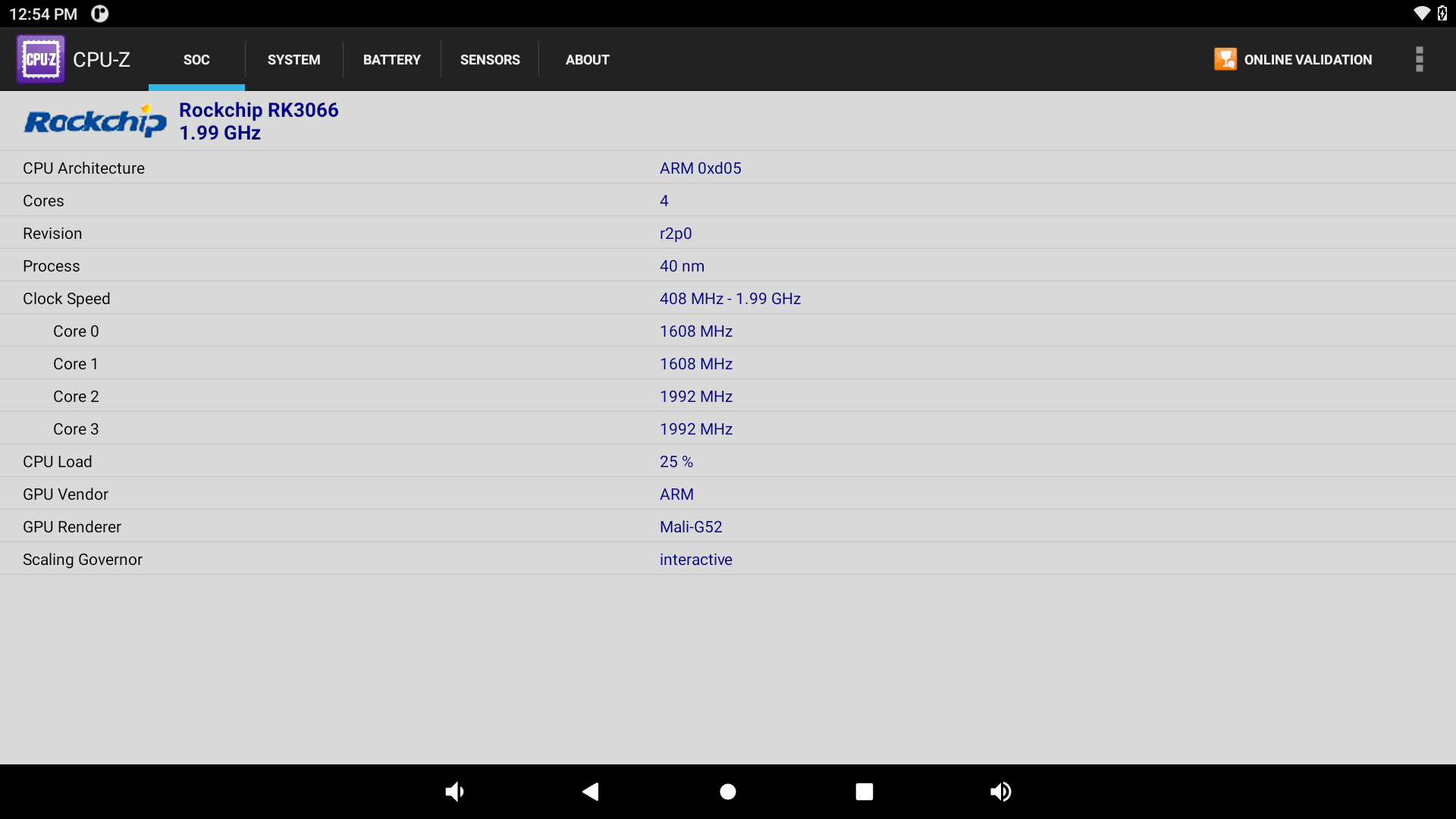Screen dimensions: 1456x819
Task: Tap Core 0's 1608 MHz value
Action: point(696,331)
